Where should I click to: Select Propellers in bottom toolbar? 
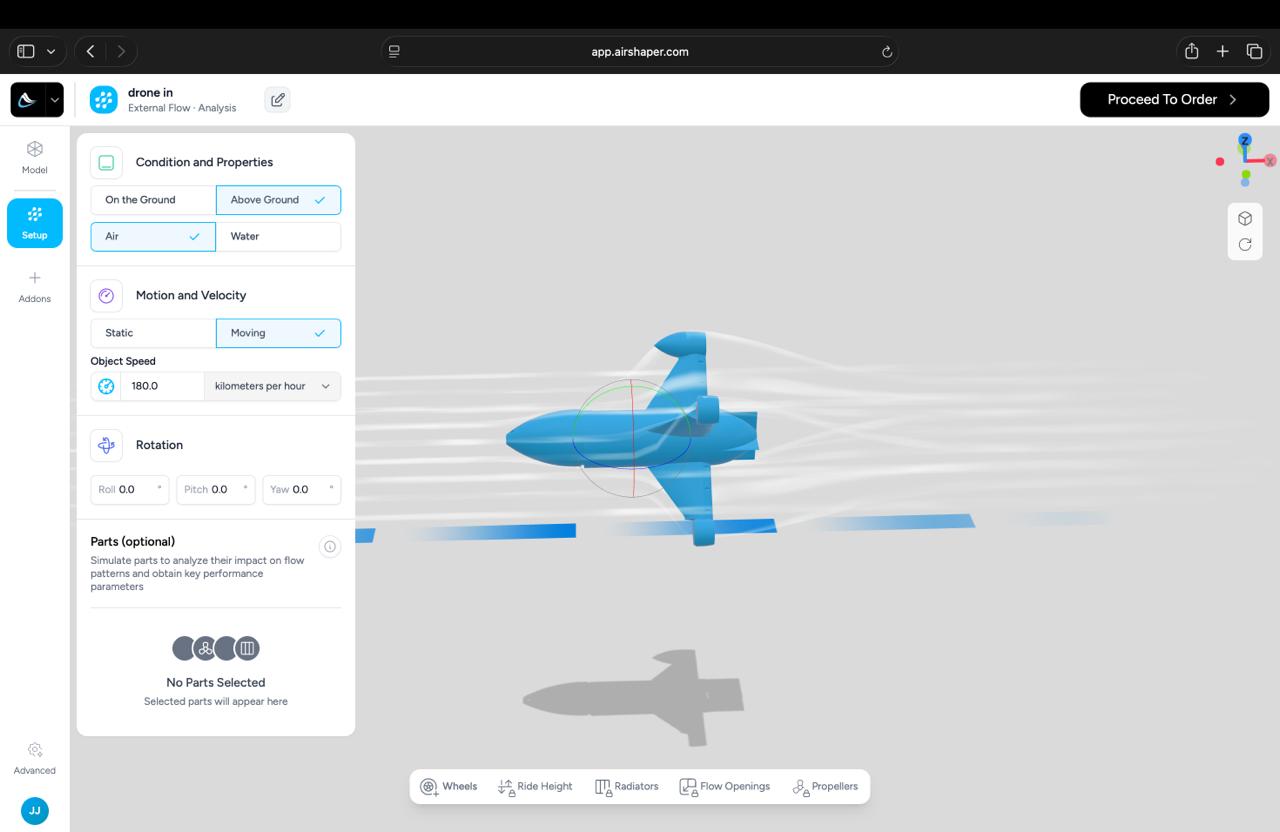pyautogui.click(x=825, y=787)
